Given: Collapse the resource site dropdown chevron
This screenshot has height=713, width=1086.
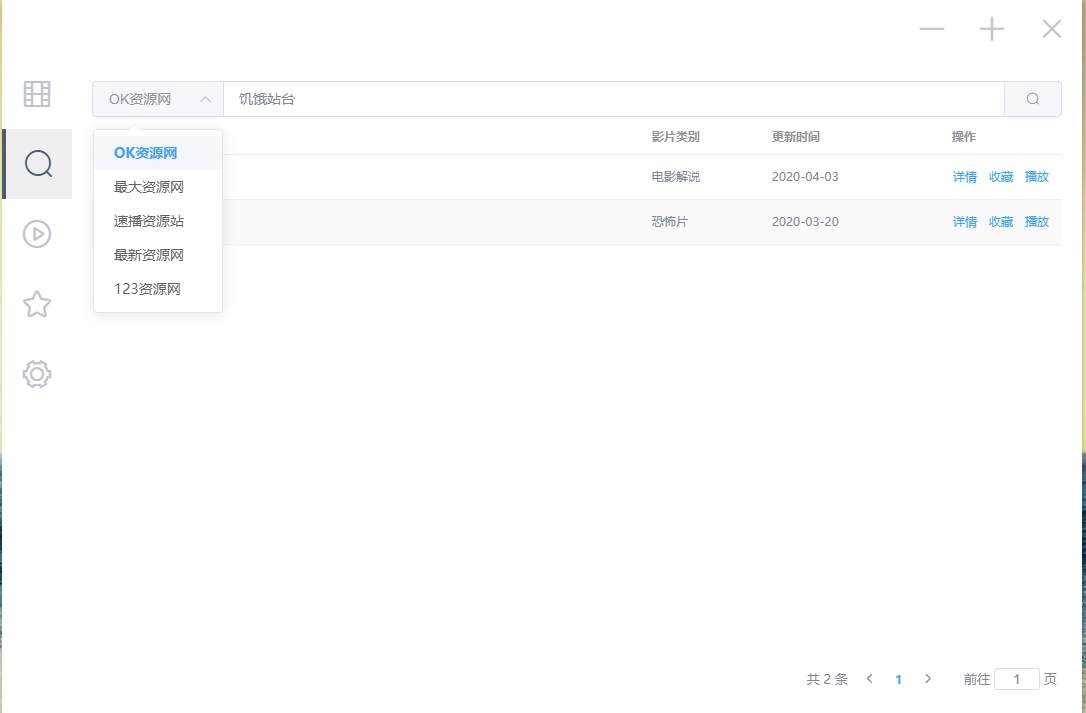Looking at the screenshot, I should tap(205, 98).
